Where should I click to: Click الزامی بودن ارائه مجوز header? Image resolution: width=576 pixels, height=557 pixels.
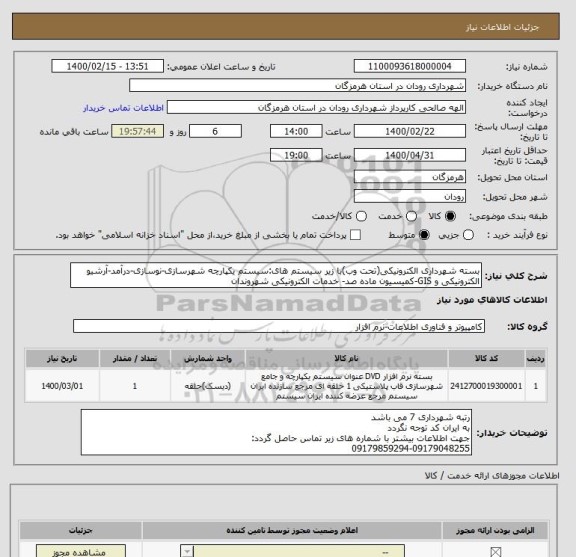(495, 531)
